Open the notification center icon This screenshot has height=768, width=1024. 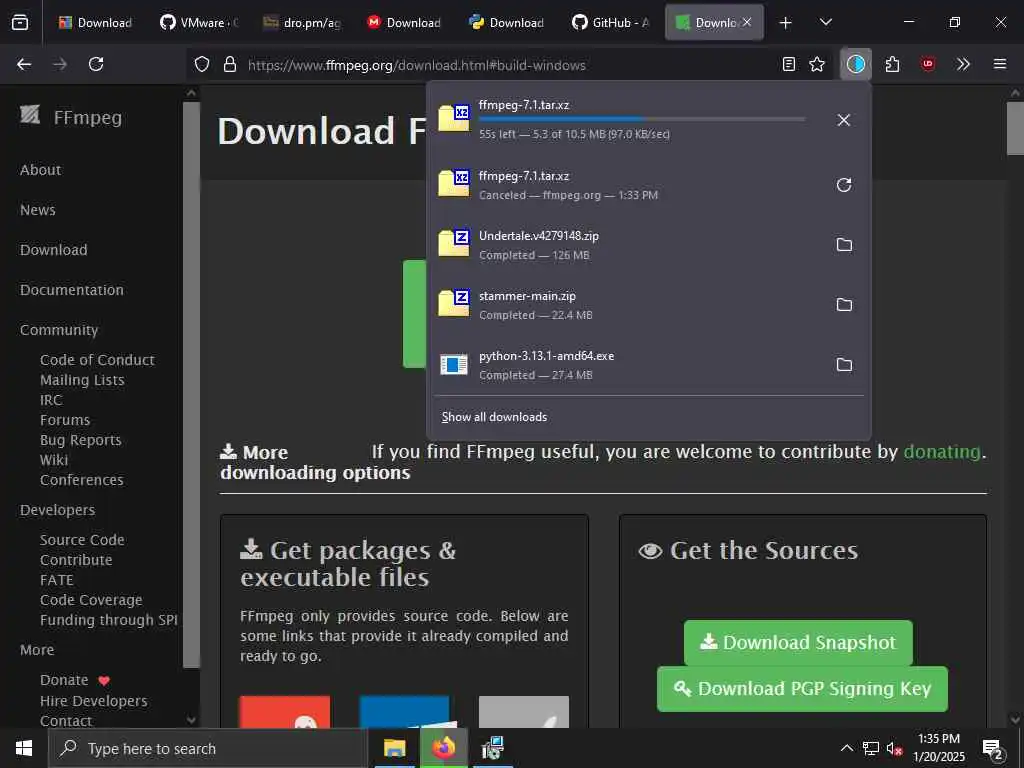(993, 749)
